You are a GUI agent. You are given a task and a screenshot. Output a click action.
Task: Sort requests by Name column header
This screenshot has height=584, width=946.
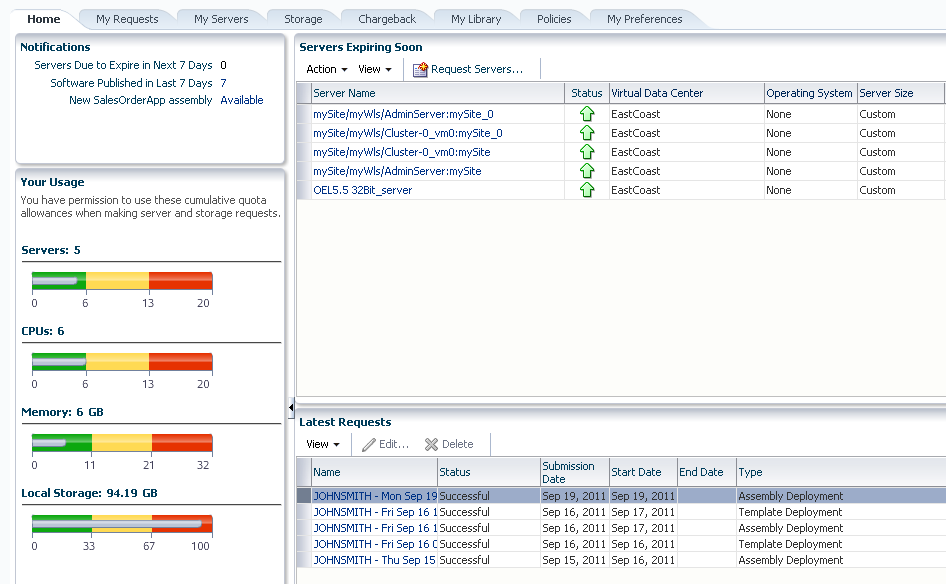(374, 472)
